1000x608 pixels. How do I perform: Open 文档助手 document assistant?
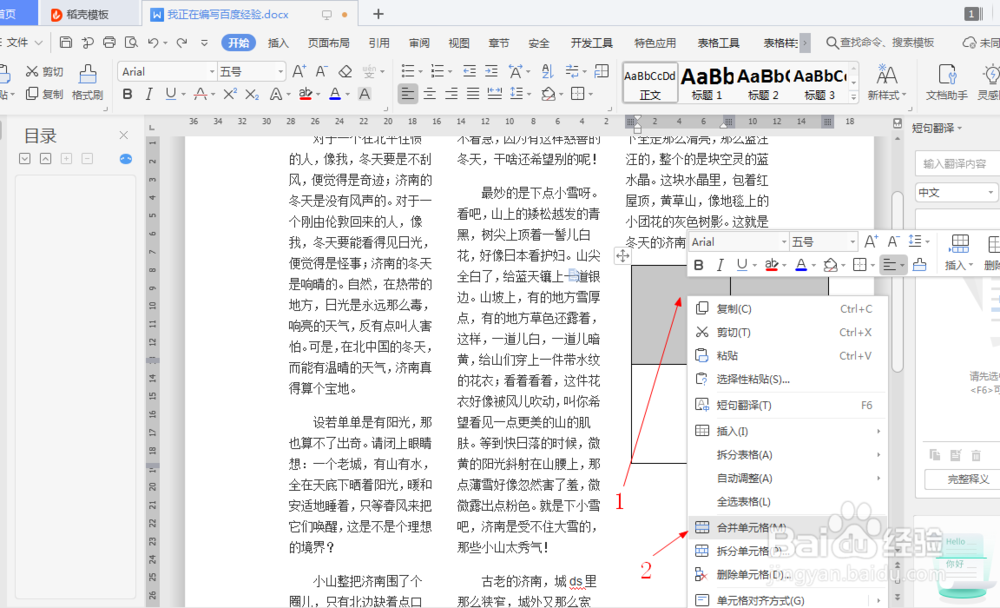[946, 83]
